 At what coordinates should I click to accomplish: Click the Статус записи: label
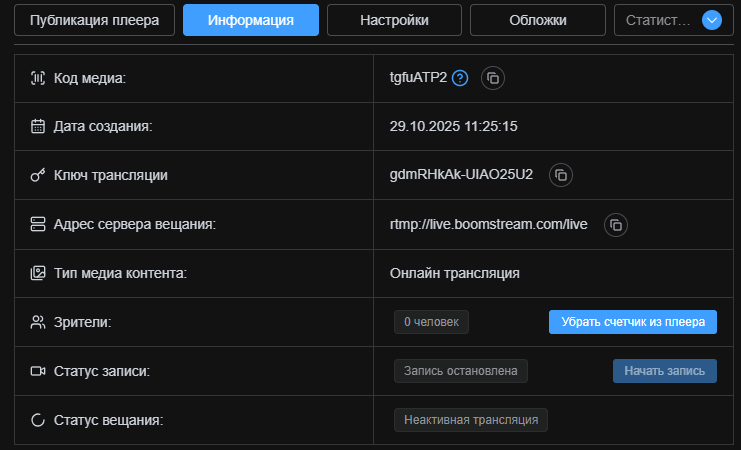(102, 371)
